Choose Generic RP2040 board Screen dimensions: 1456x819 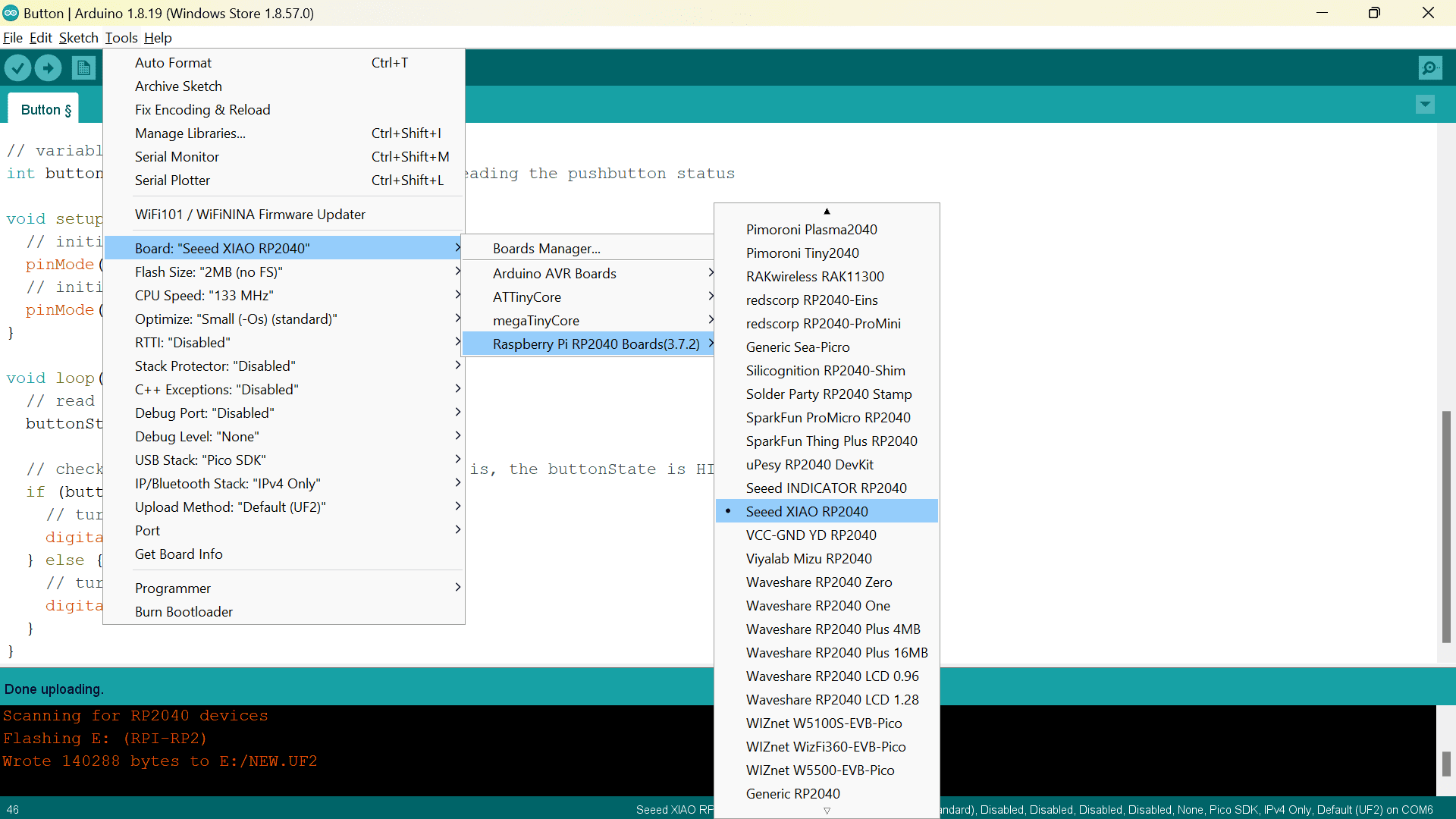(827, 793)
